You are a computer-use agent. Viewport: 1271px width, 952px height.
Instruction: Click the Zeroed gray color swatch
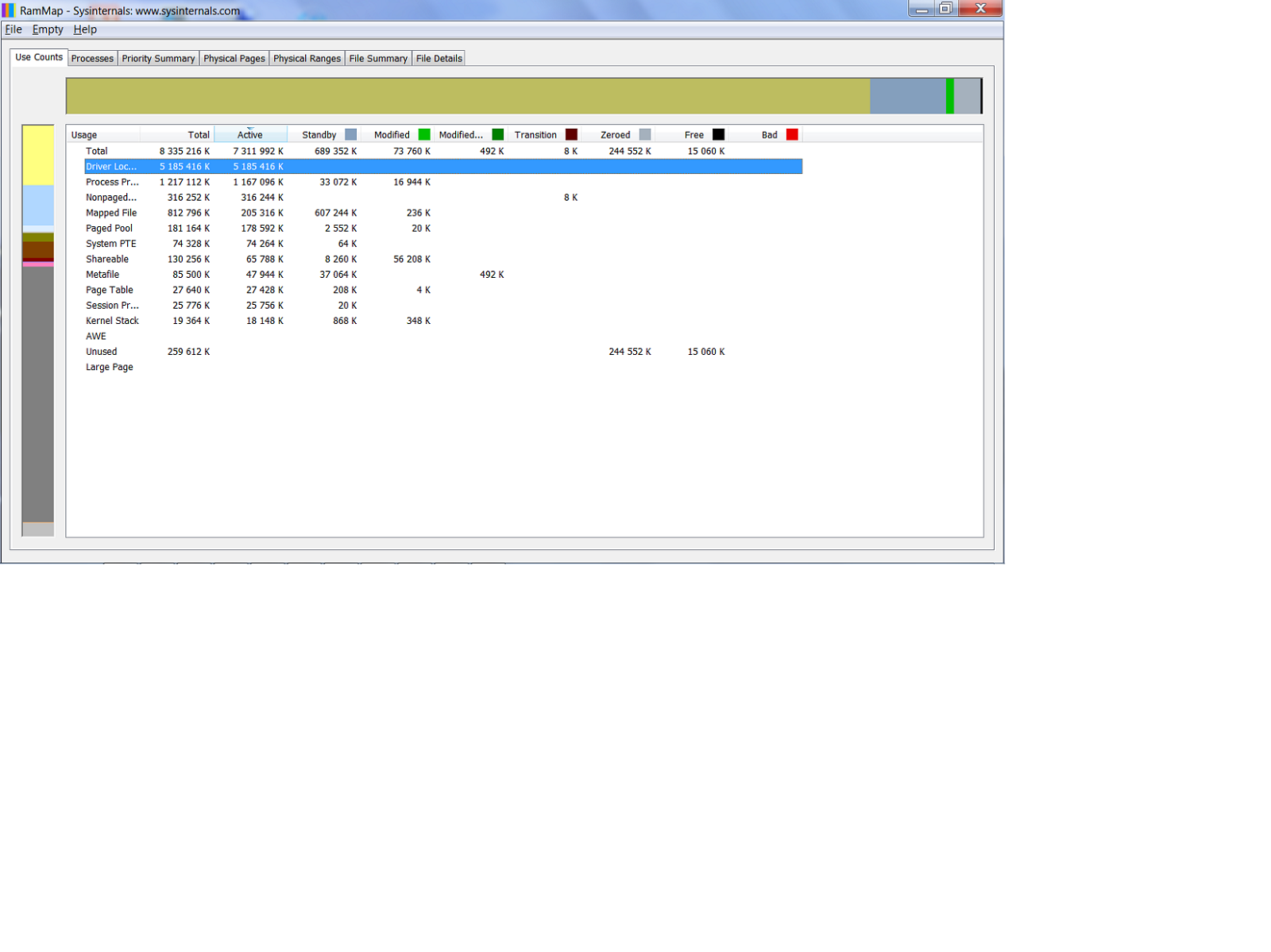point(645,135)
